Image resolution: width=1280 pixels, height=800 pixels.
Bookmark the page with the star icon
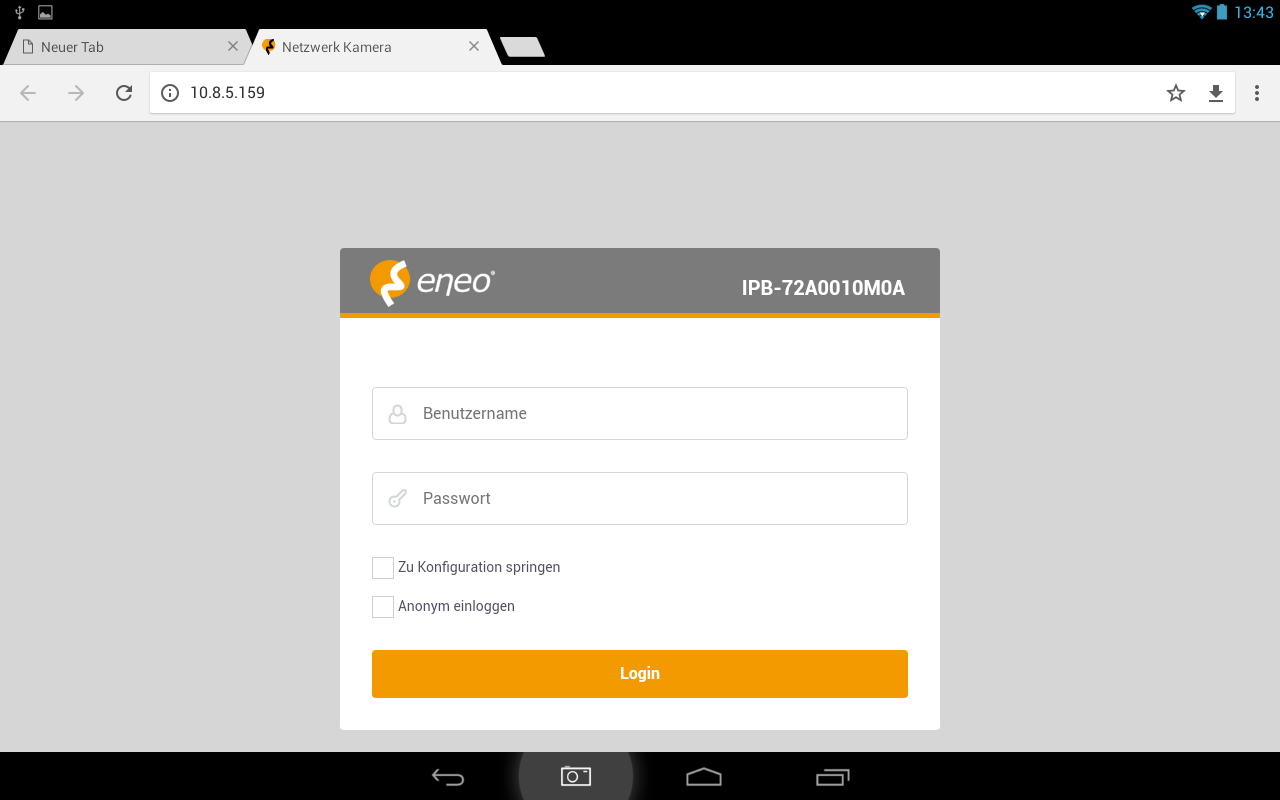pyautogui.click(x=1176, y=93)
